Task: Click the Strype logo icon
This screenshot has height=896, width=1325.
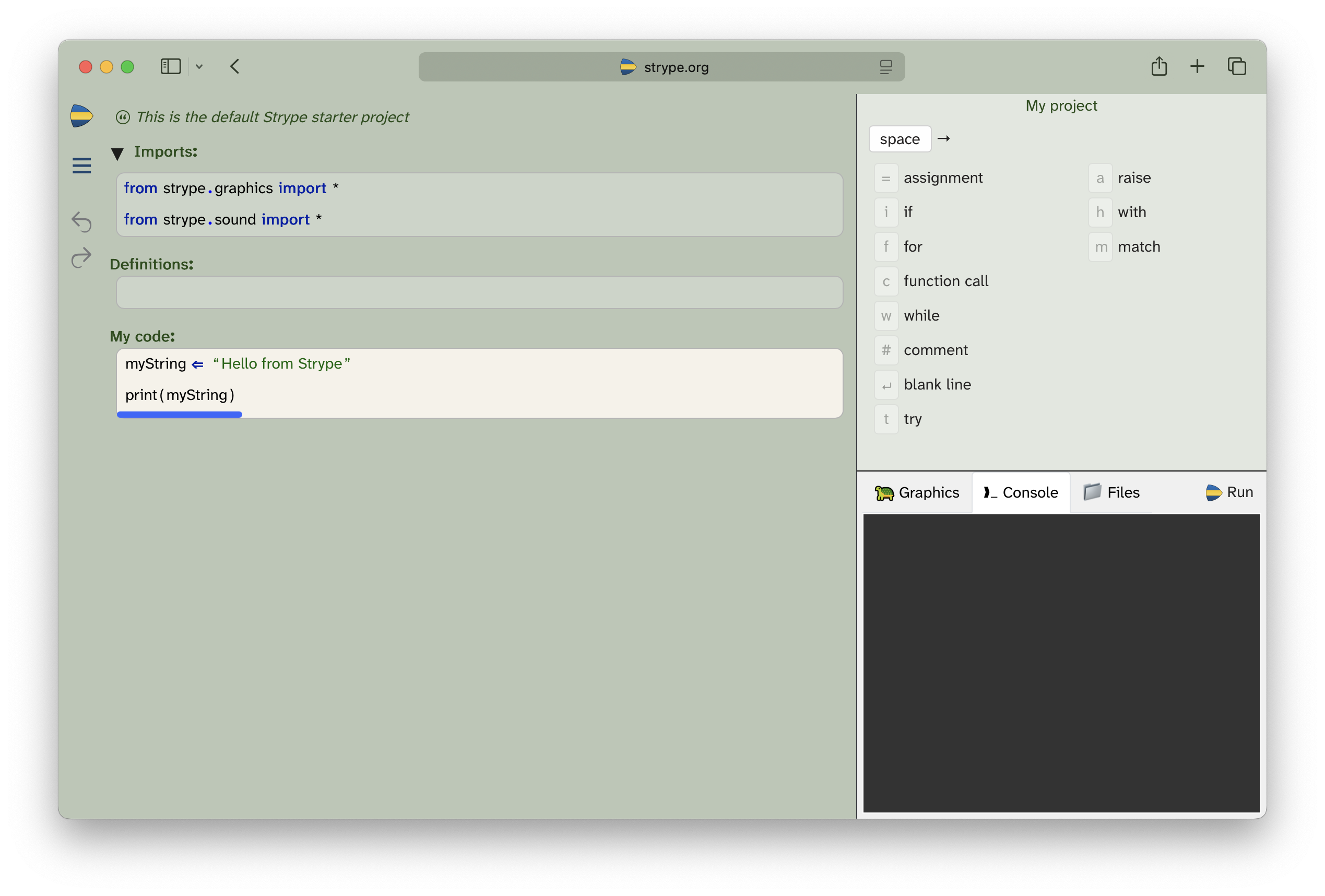Action: 81,116
